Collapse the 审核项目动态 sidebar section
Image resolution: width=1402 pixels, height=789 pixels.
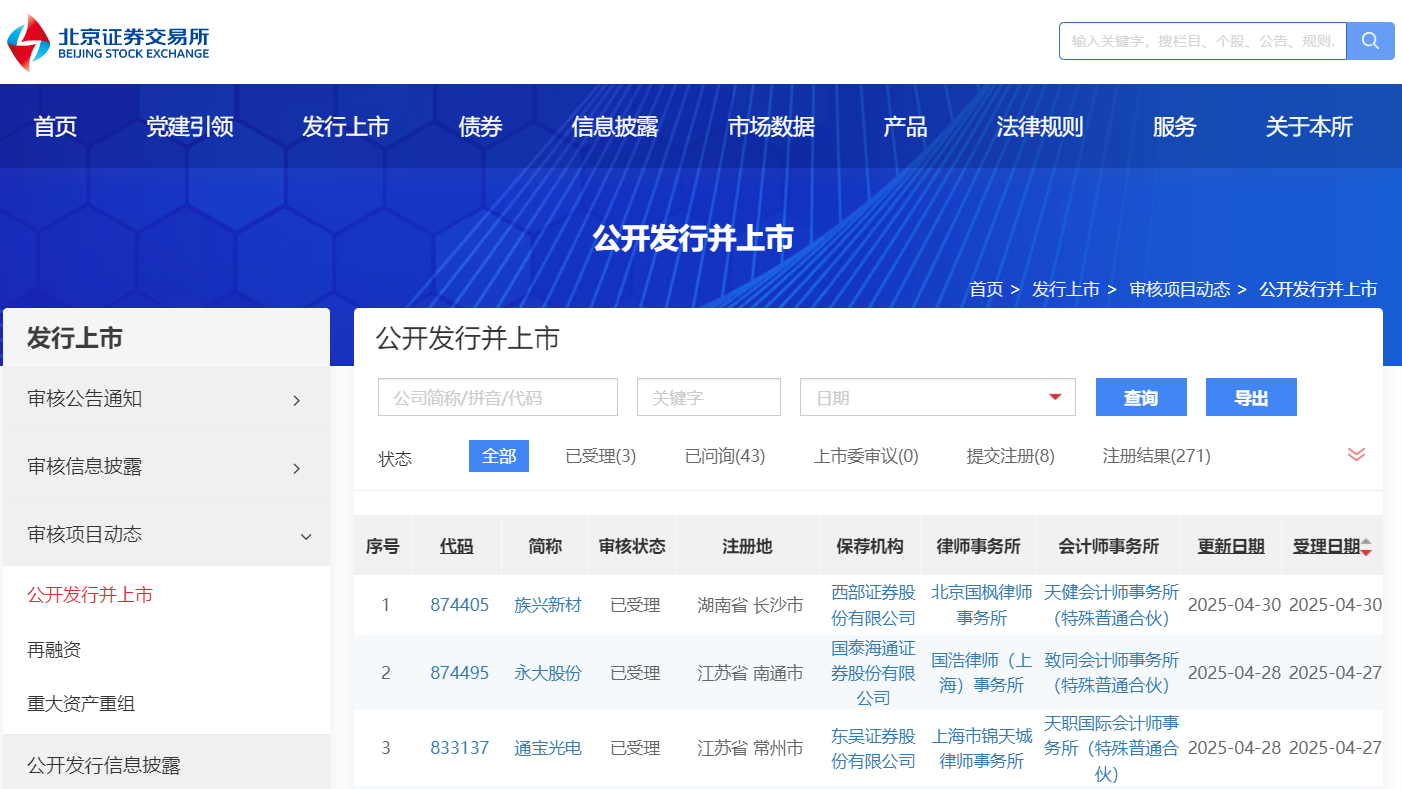pos(165,535)
